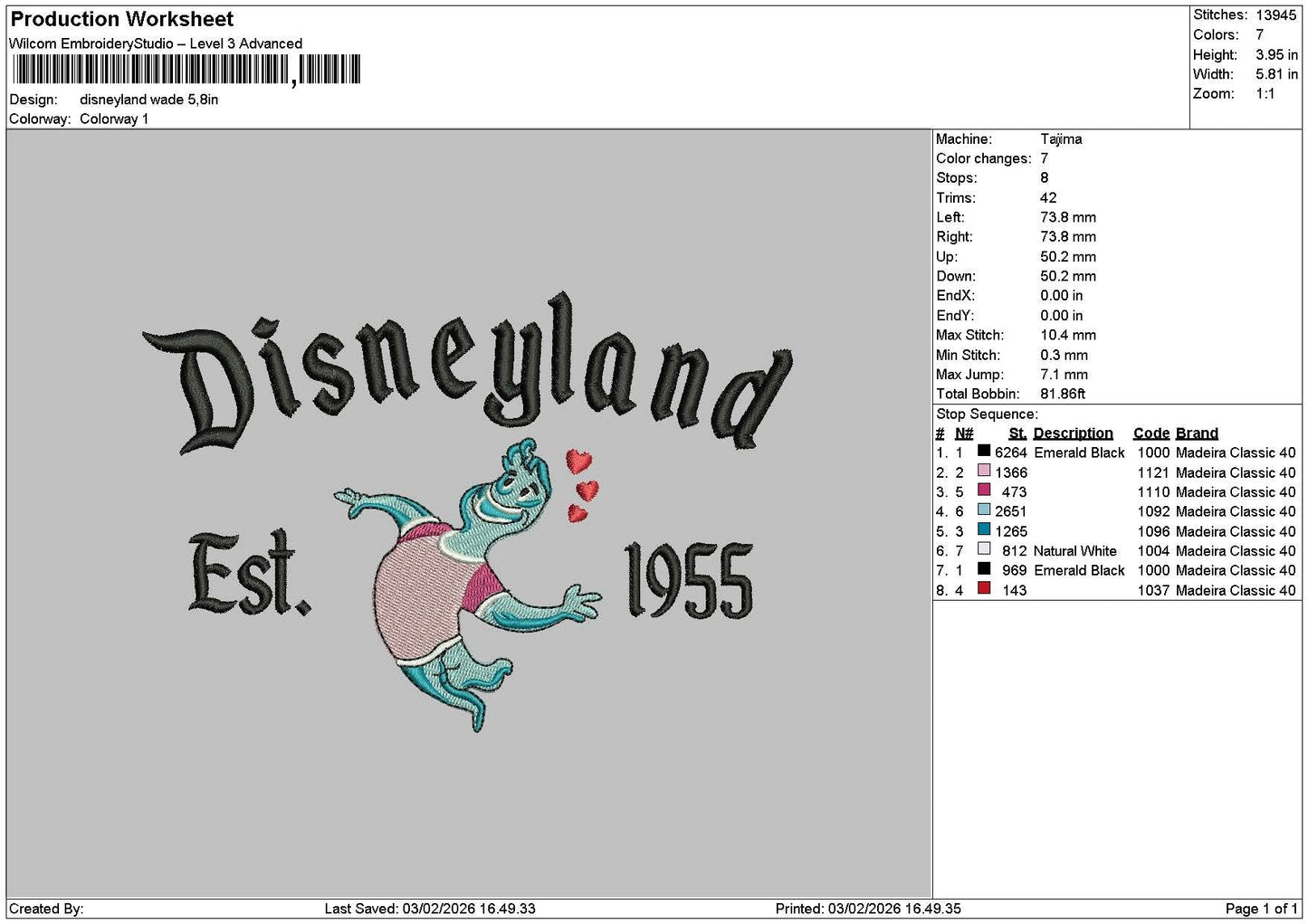This screenshot has height=924, width=1308.
Task: Click 'Wilcom EmbroideryStudio – Level 3 Advanced' text
Action: tap(156, 43)
